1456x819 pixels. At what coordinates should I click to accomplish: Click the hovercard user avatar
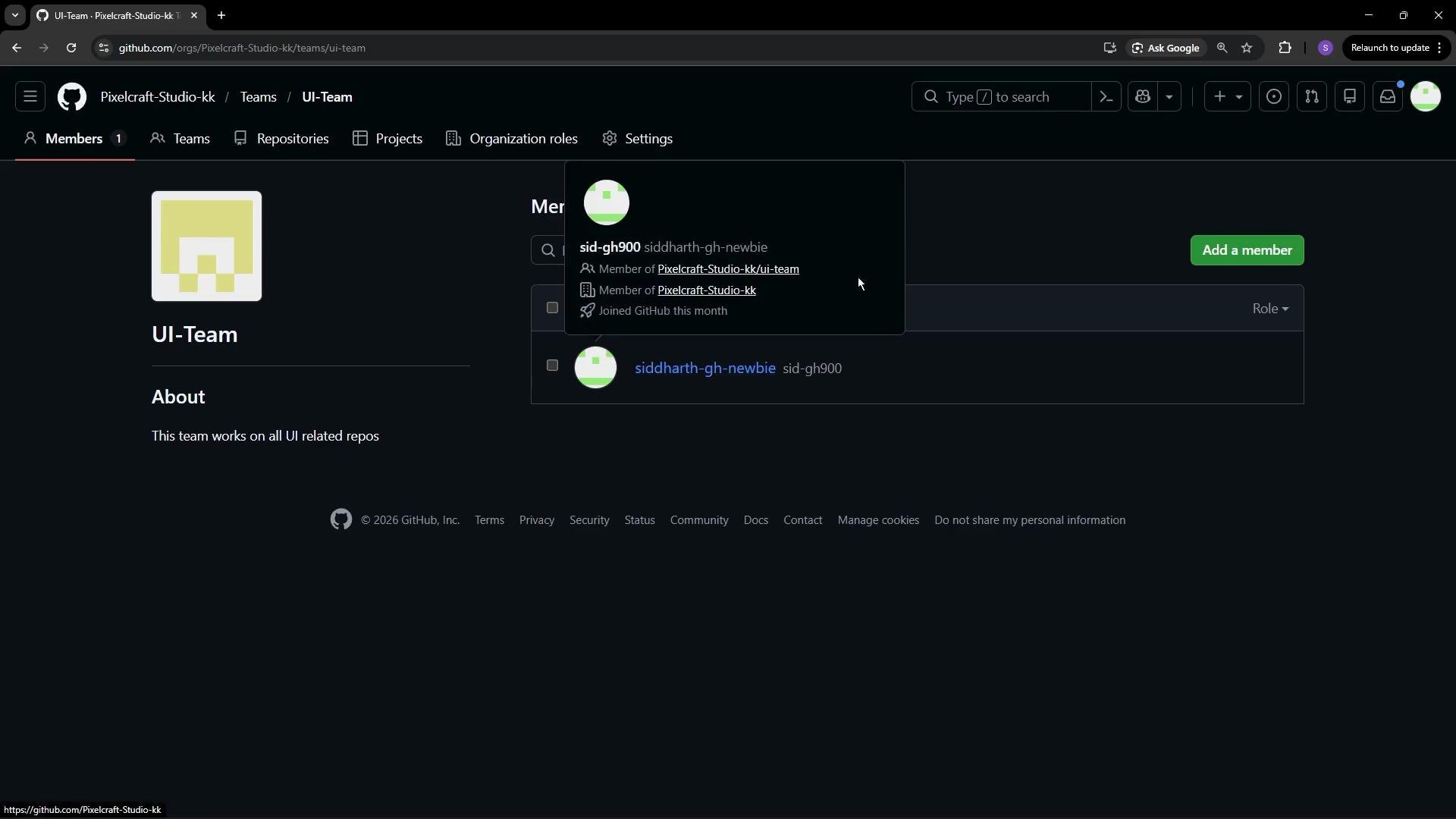click(x=607, y=202)
